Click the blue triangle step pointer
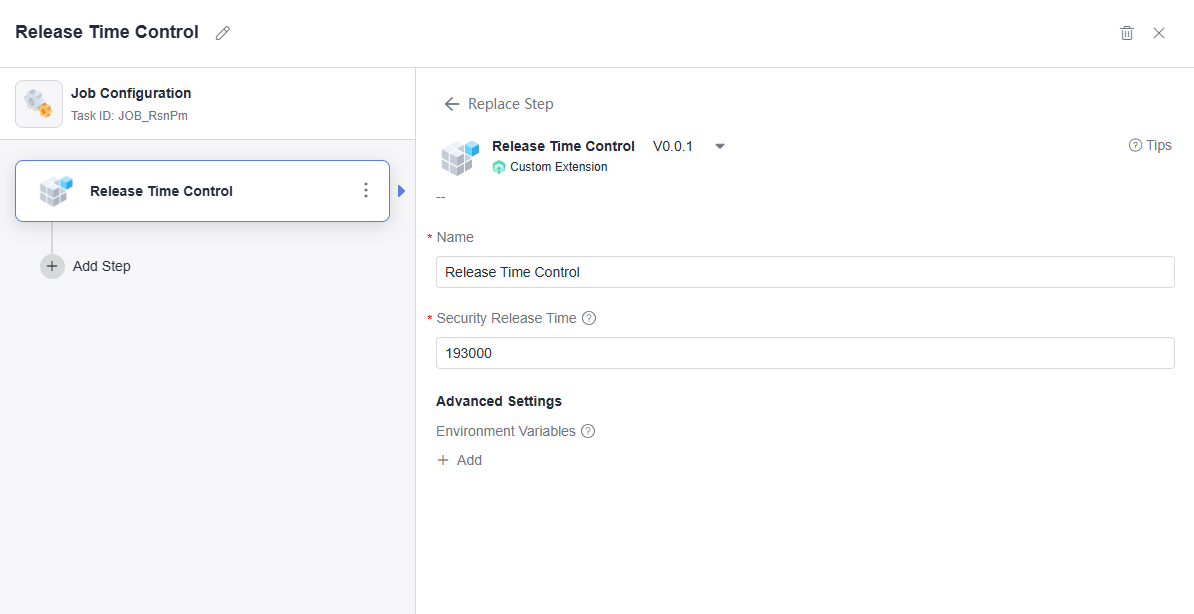This screenshot has height=614, width=1194. click(402, 191)
